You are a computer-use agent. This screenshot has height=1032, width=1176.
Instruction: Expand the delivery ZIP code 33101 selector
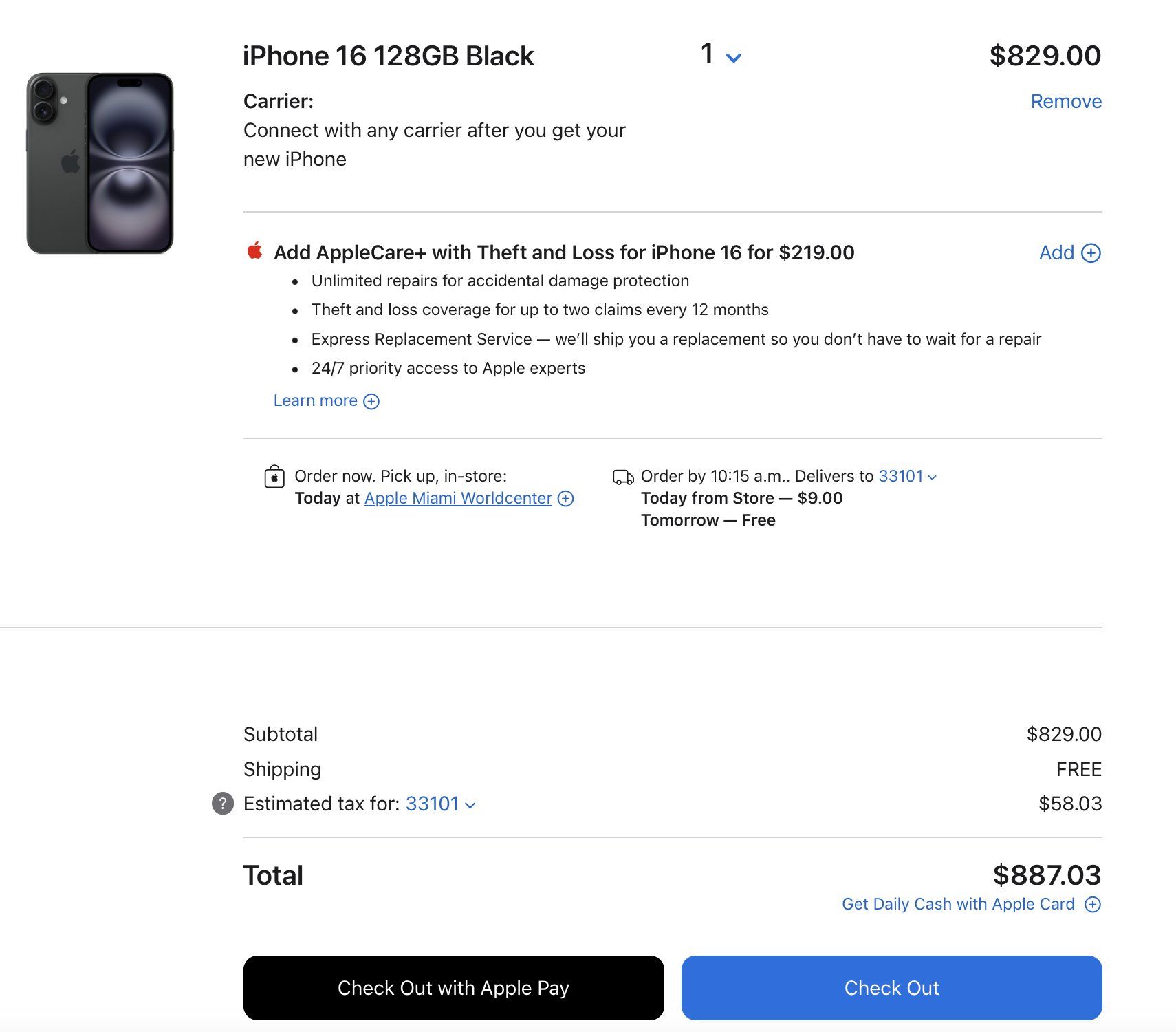(907, 476)
